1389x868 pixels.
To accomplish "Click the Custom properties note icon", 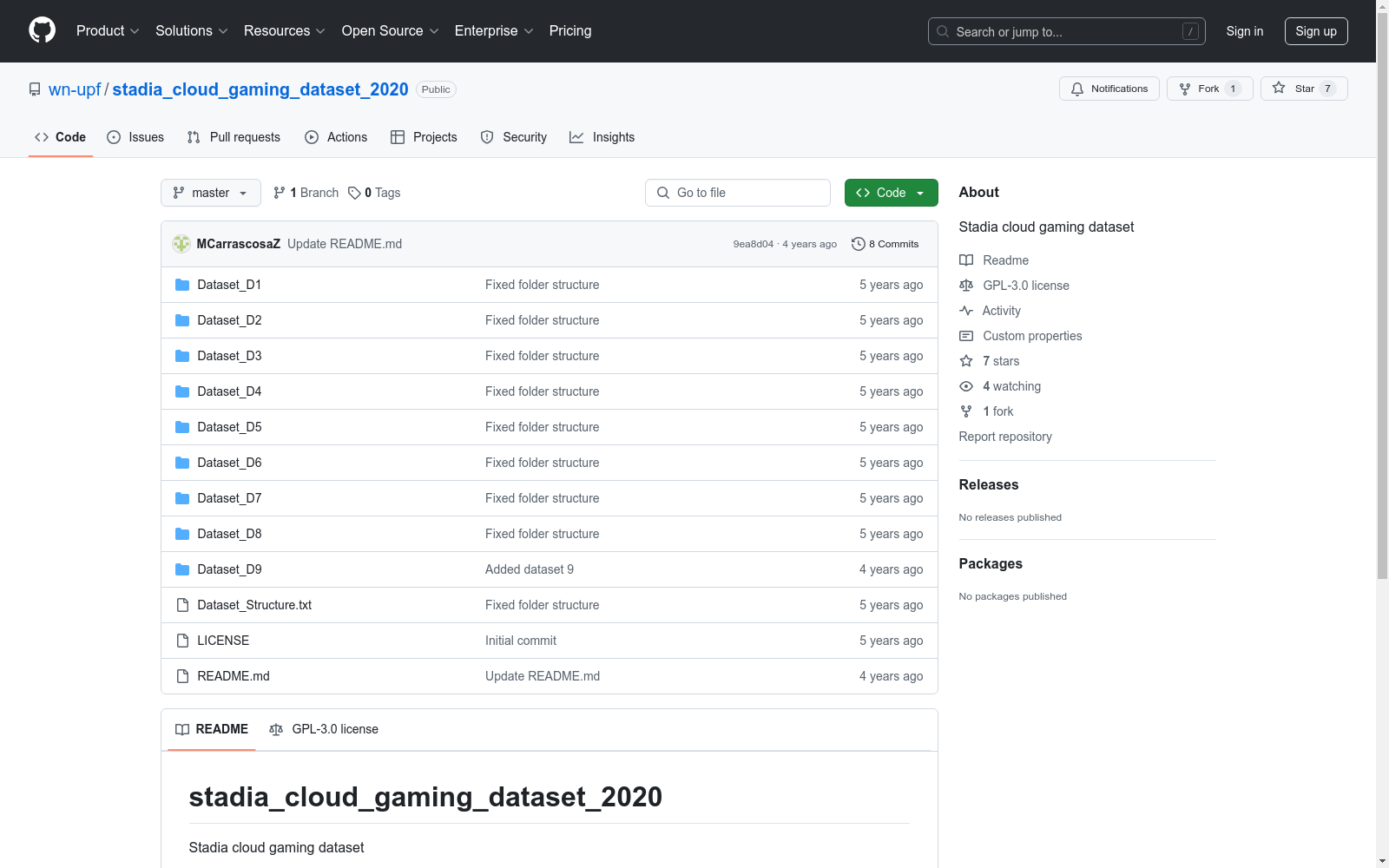I will (966, 336).
